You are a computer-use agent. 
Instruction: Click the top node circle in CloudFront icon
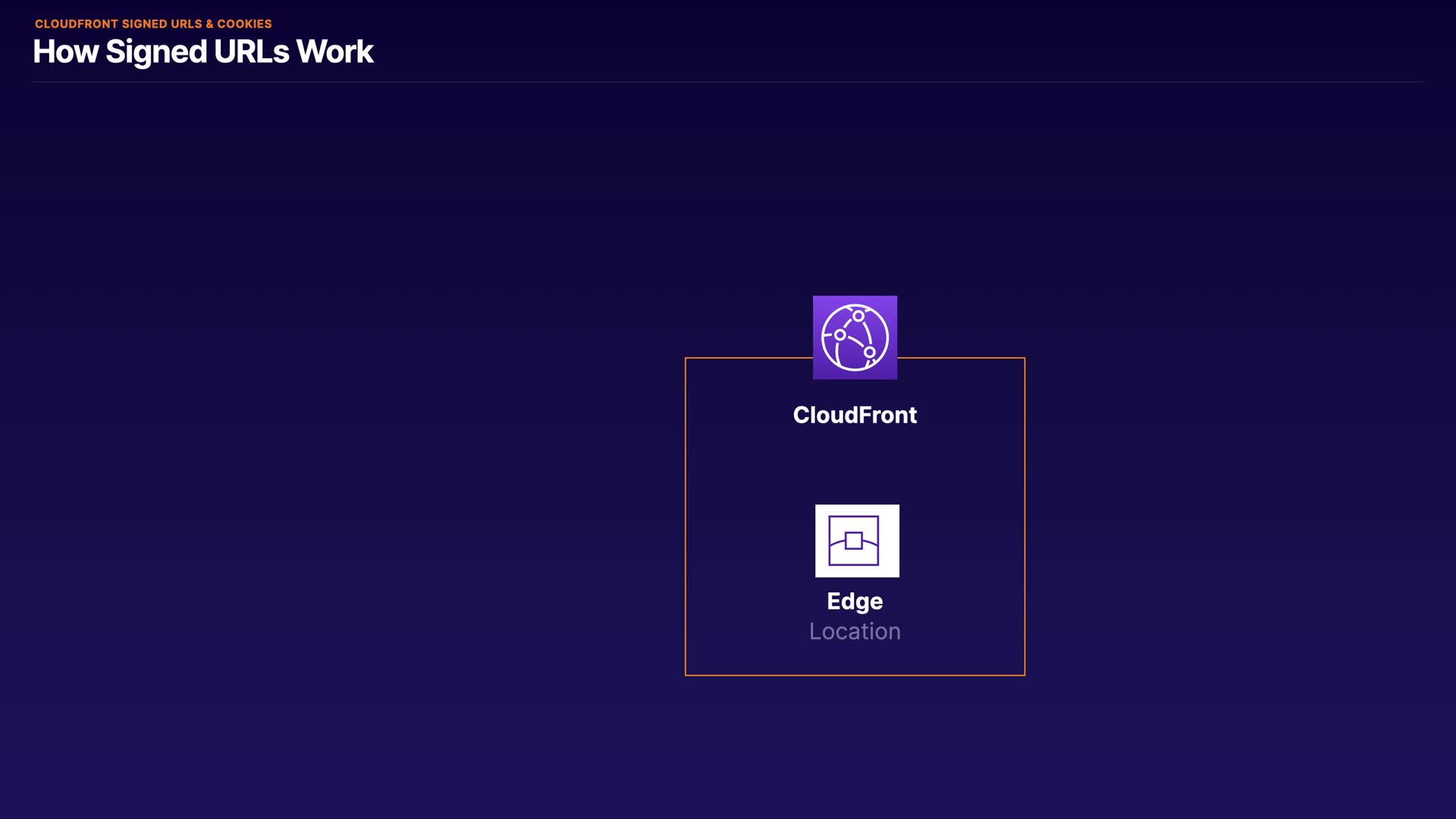click(858, 316)
